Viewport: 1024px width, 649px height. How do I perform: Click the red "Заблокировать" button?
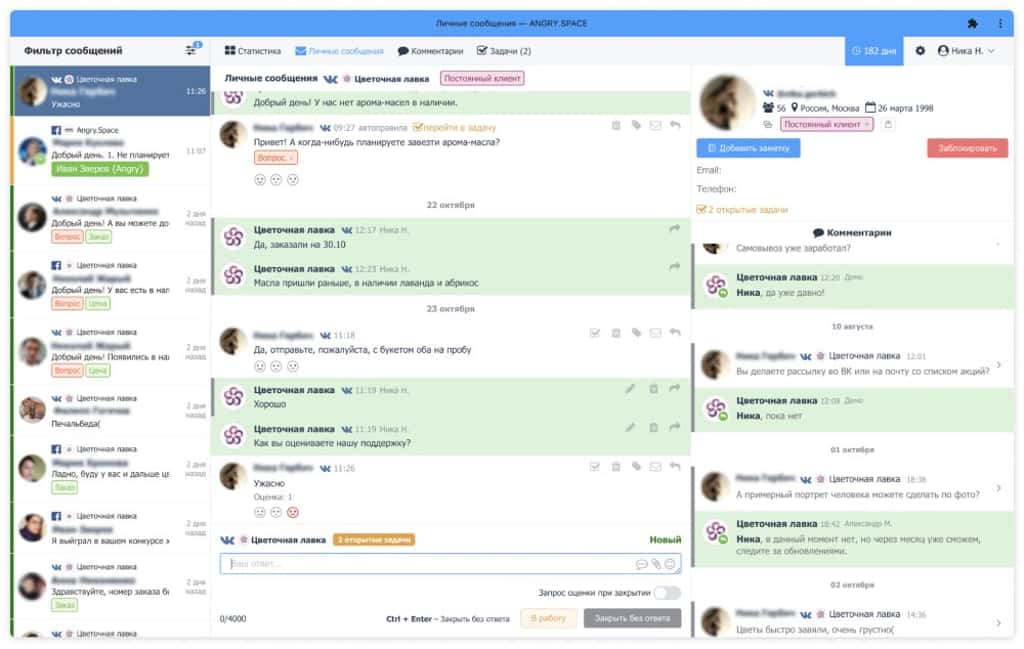tap(967, 148)
